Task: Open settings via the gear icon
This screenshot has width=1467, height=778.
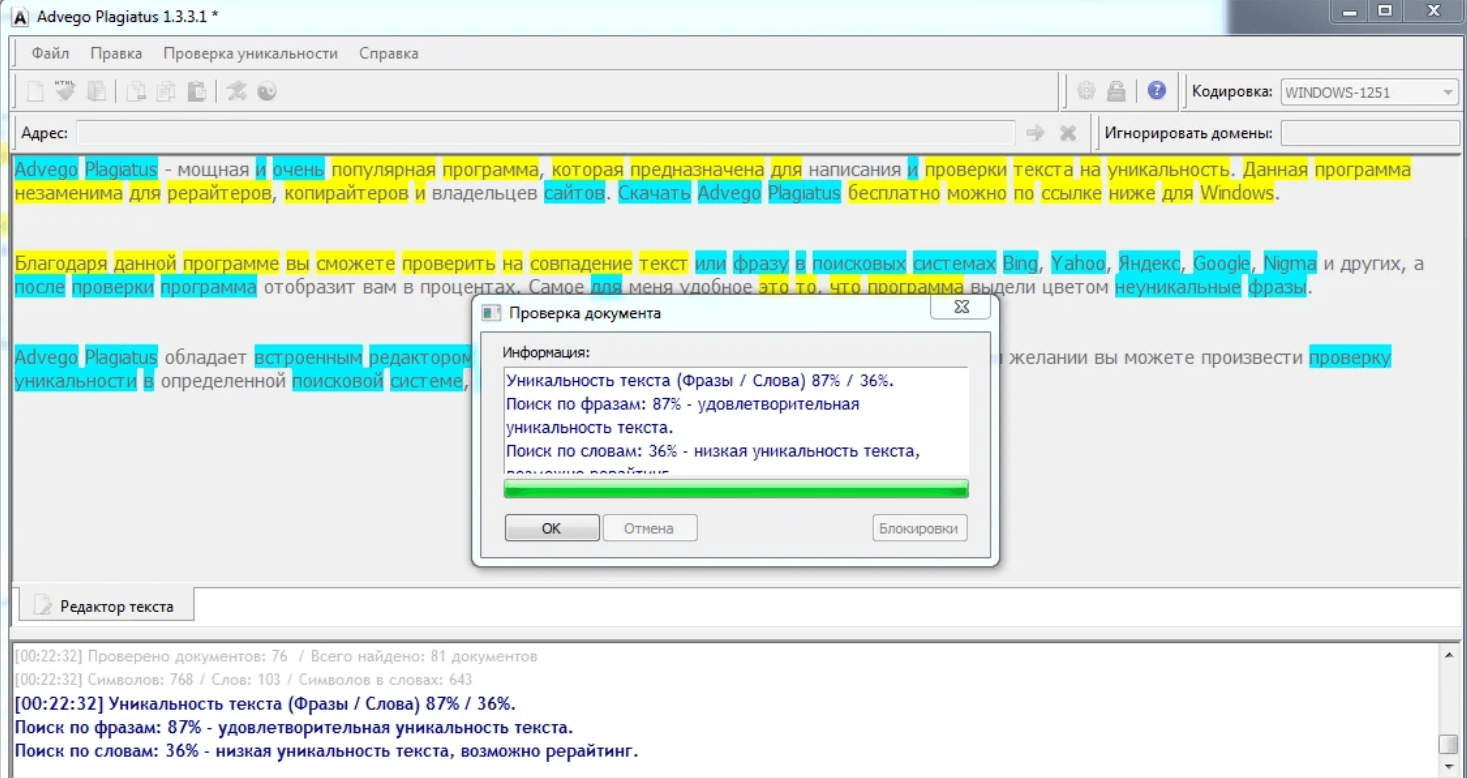Action: pos(1086,92)
